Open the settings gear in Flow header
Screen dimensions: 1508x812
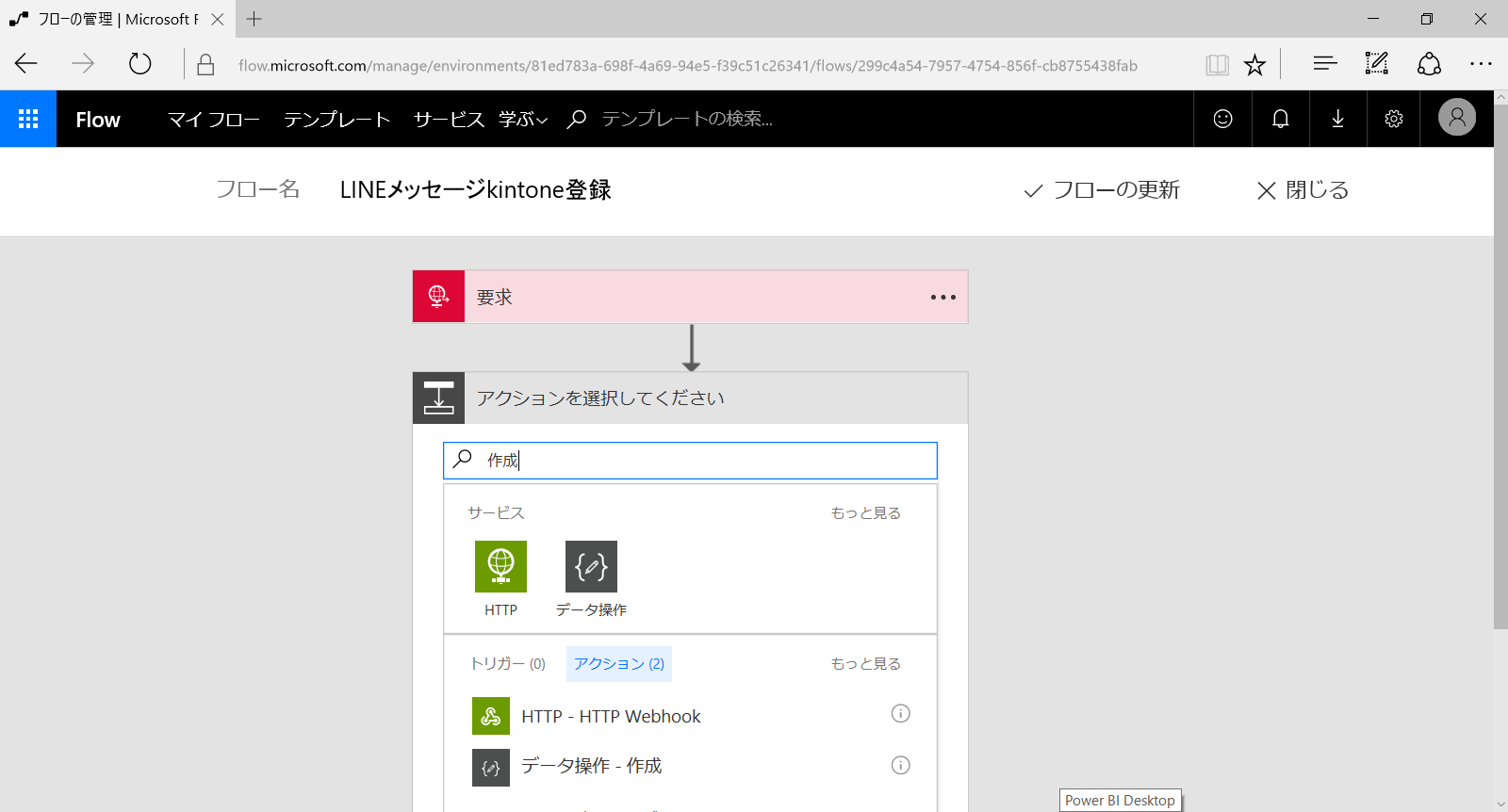coord(1394,119)
